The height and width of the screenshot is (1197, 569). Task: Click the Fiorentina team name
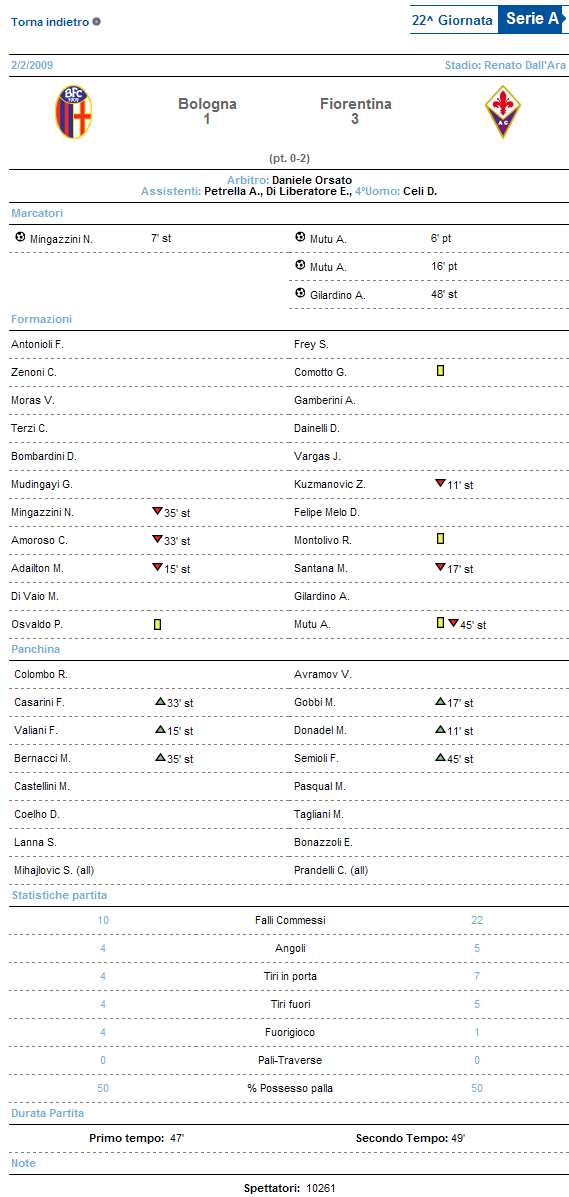coord(355,104)
